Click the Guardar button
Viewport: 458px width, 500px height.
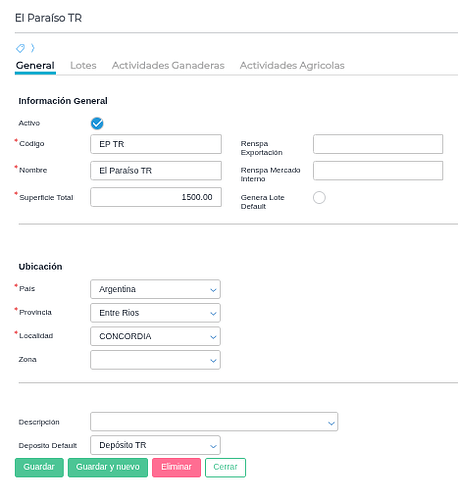click(x=39, y=467)
